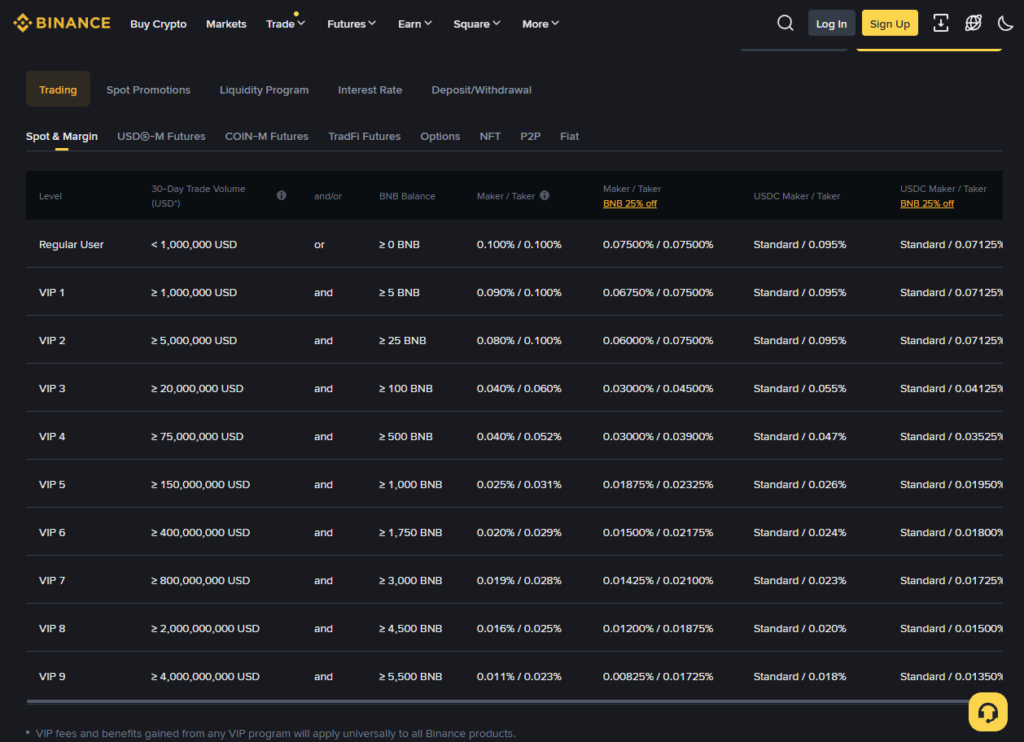Open the NFT sub-tab
Screen dimensions: 1024x742
pyautogui.click(x=490, y=136)
